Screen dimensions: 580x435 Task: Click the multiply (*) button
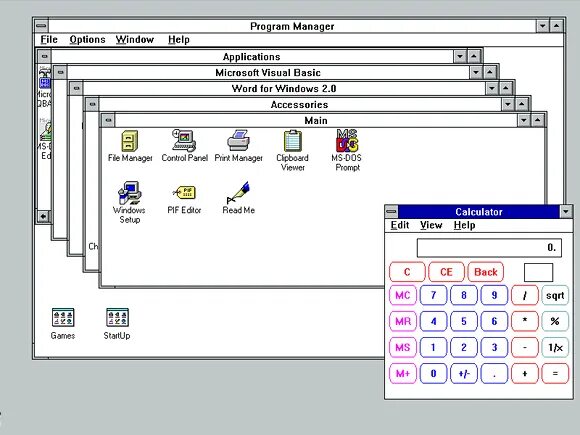pos(525,321)
